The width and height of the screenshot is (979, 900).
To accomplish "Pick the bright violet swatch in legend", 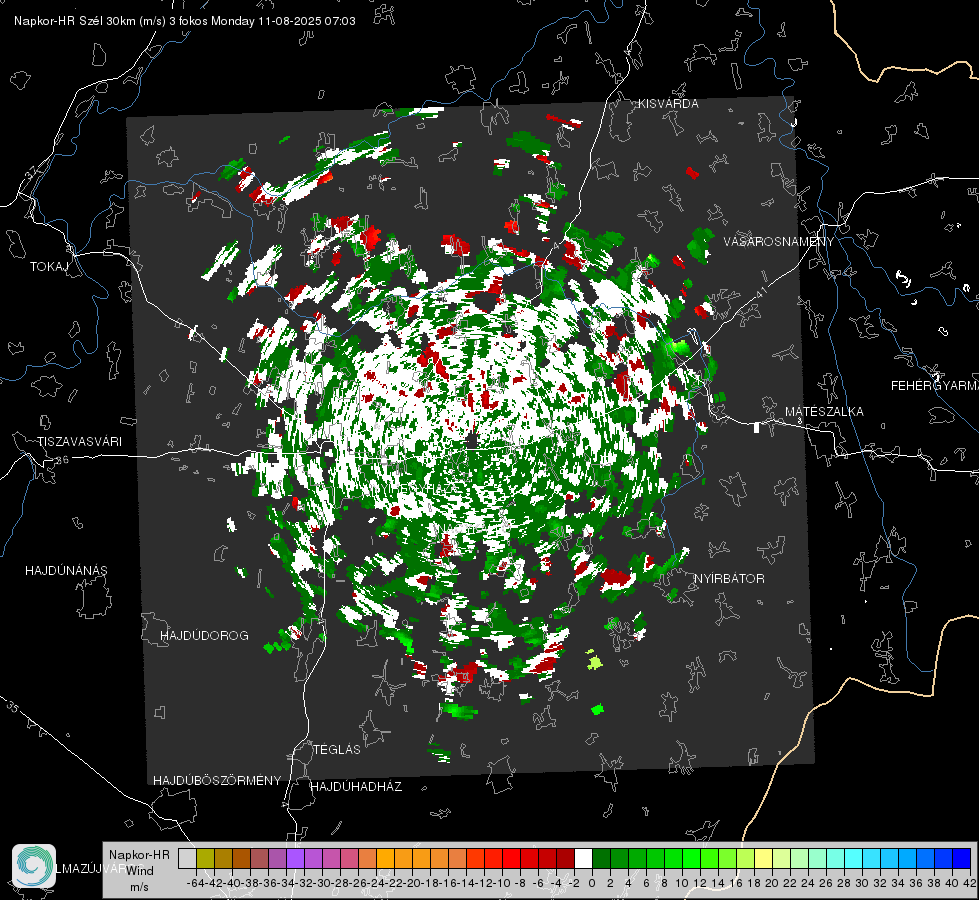I will point(295,858).
